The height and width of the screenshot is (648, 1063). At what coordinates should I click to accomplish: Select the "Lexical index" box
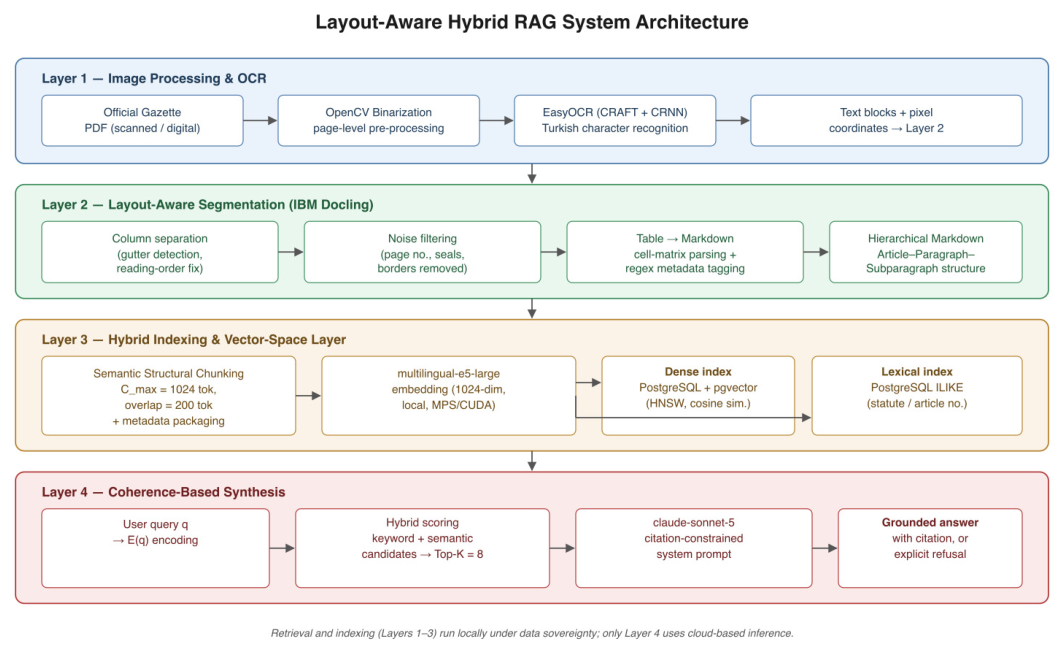click(x=917, y=396)
